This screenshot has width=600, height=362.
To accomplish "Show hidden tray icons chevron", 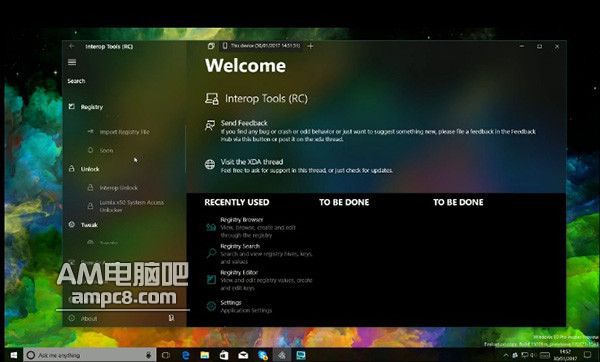I will point(506,355).
